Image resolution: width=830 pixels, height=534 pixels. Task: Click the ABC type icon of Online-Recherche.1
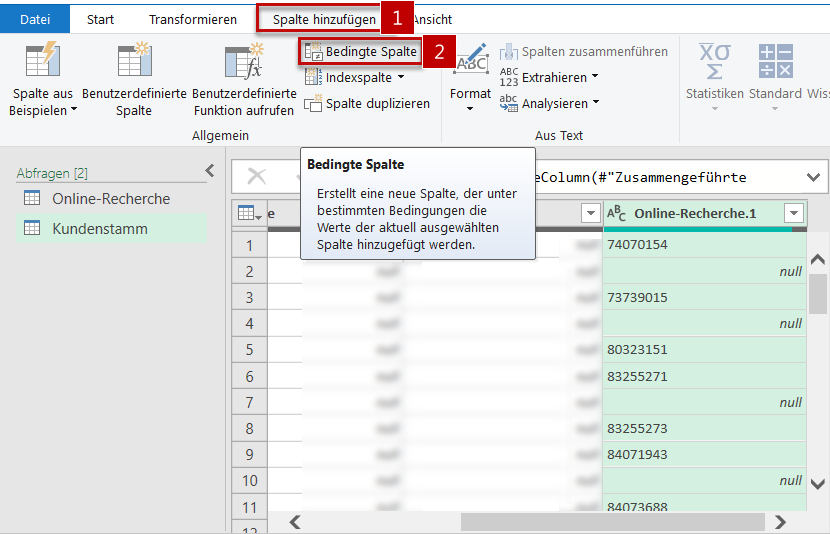pos(616,213)
